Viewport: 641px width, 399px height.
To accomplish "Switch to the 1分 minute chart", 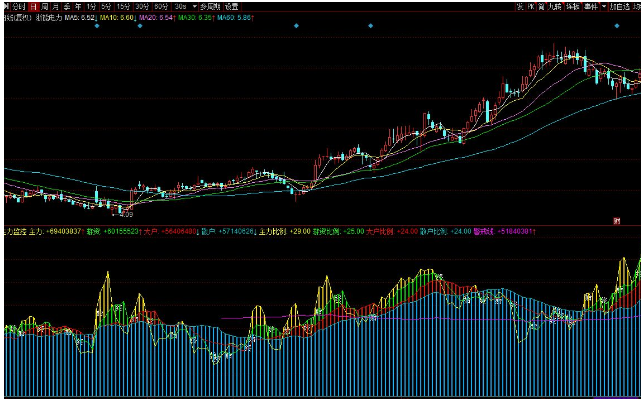I will [91, 7].
